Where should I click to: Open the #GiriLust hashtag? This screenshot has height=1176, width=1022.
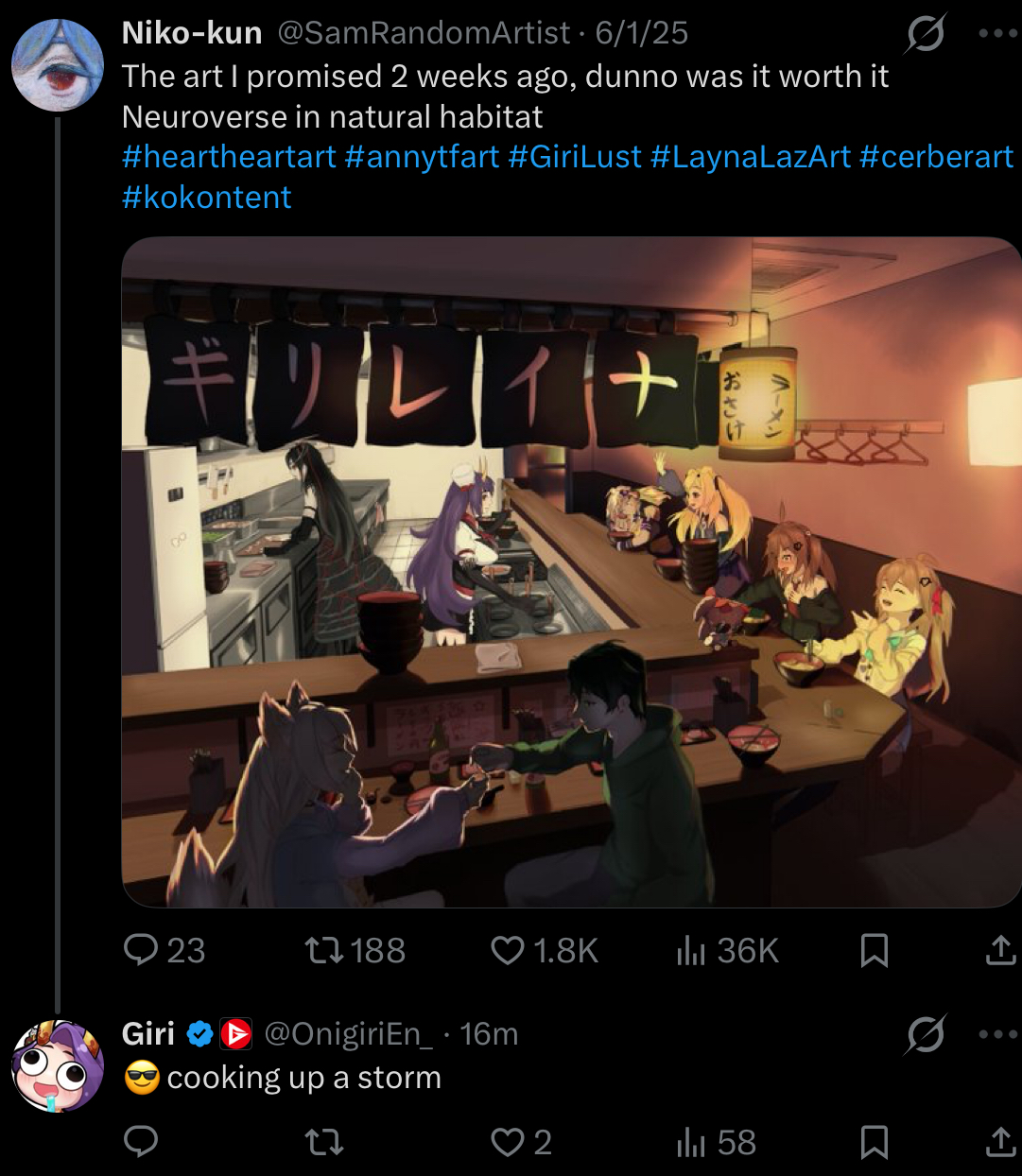tap(575, 156)
